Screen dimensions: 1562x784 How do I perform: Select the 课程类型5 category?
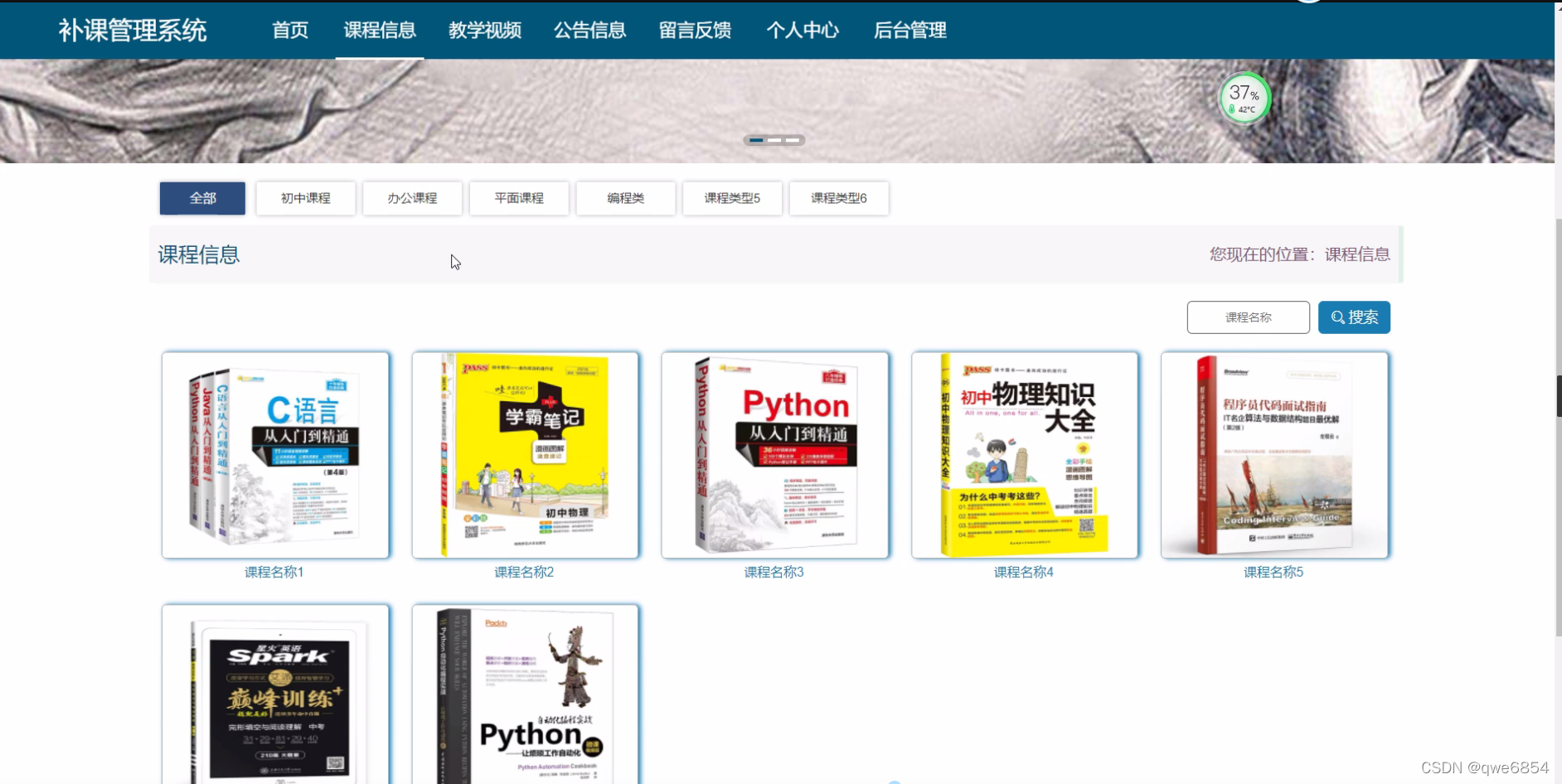pyautogui.click(x=732, y=198)
